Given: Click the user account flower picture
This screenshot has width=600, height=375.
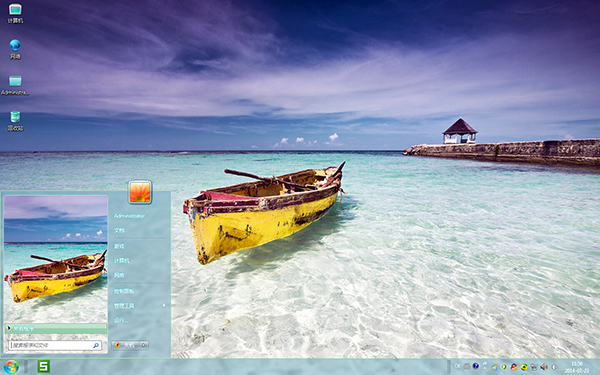Looking at the screenshot, I should (140, 192).
